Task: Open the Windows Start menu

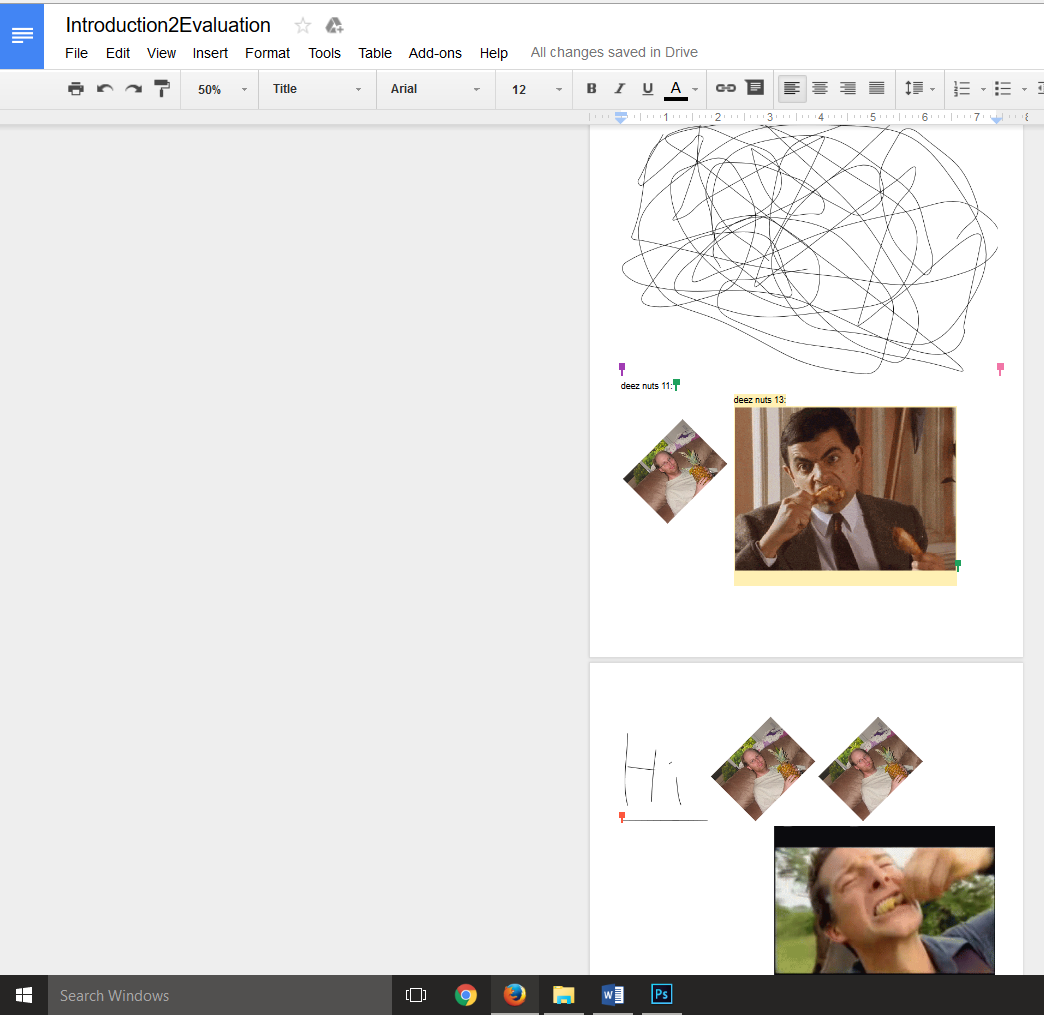Action: coord(24,995)
